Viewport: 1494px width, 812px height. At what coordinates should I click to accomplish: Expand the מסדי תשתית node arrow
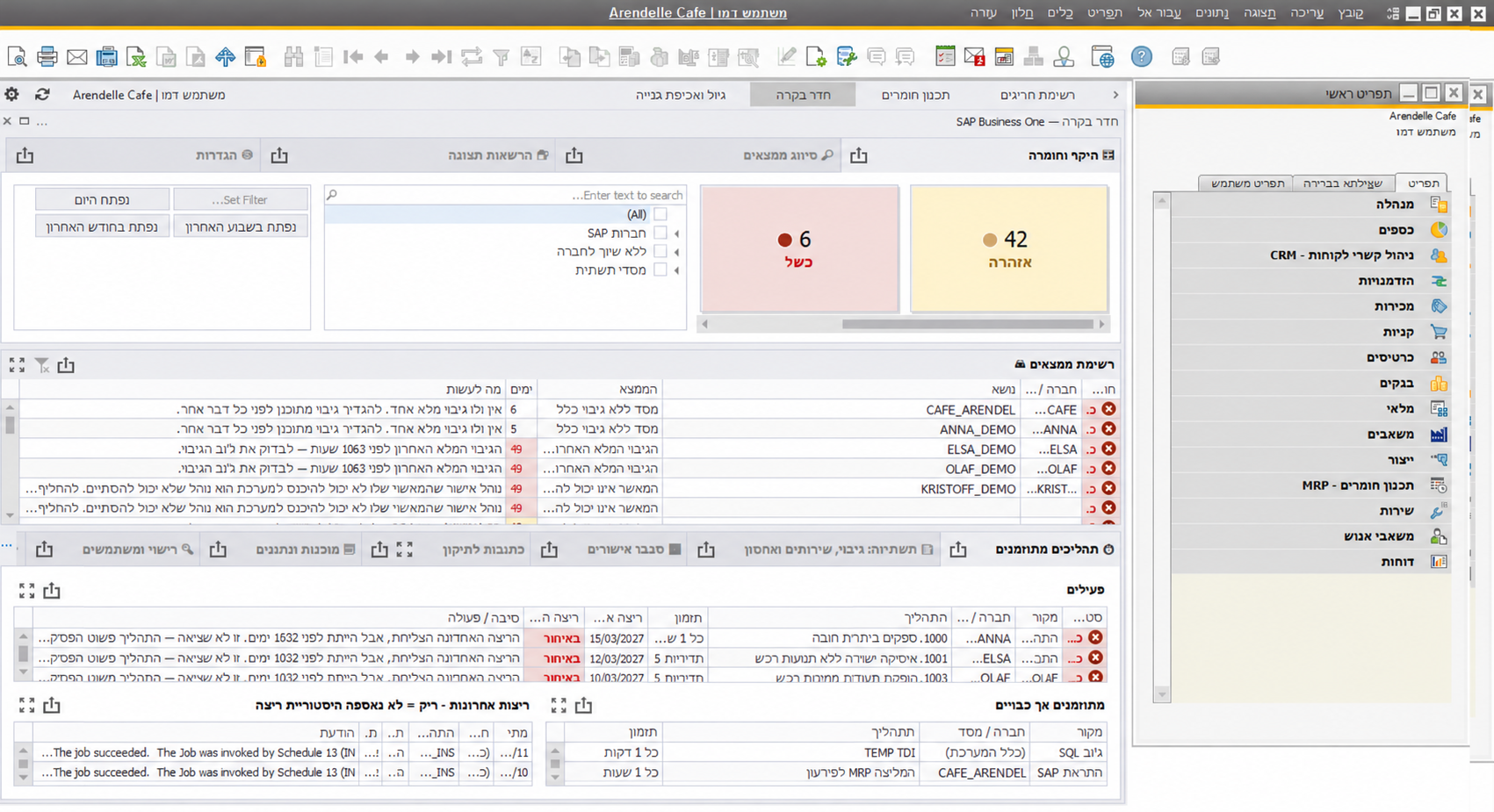click(x=676, y=270)
